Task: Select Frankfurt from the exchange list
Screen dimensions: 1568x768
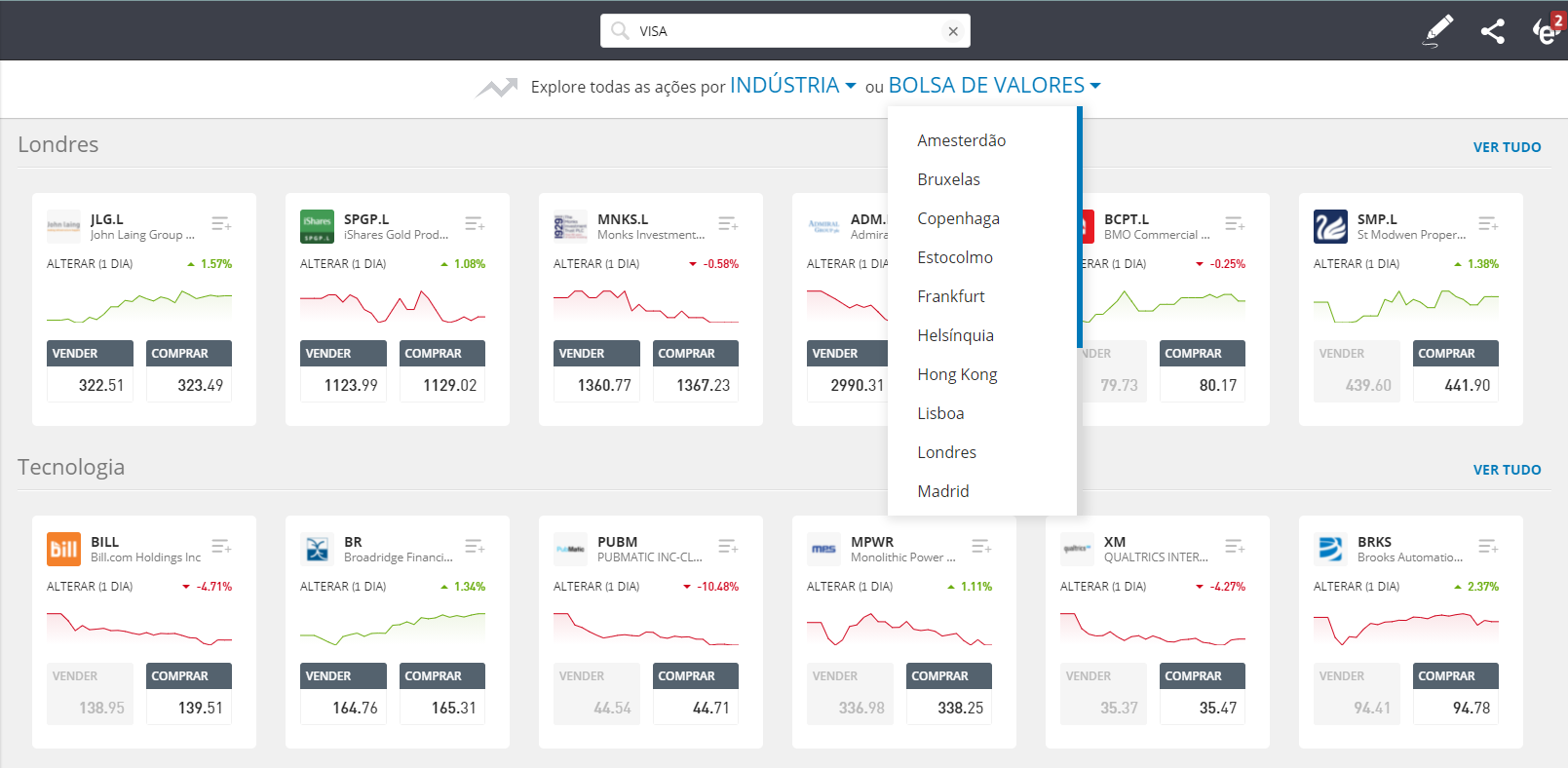Action: coord(951,296)
